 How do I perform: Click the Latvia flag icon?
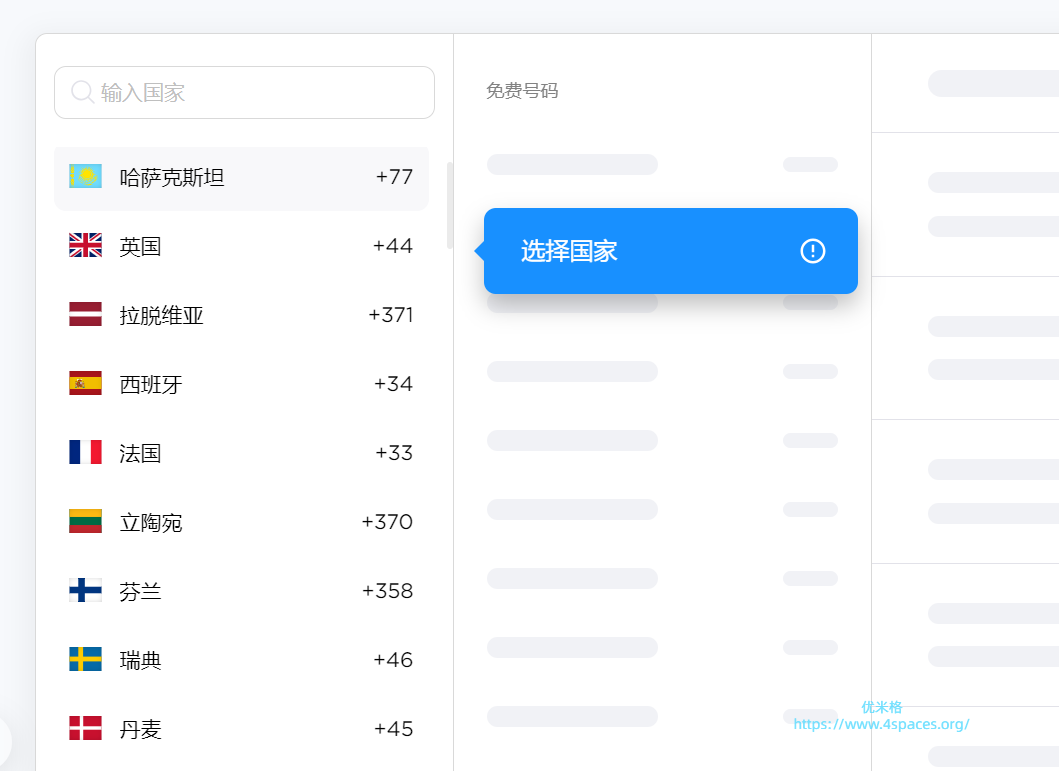tap(85, 315)
